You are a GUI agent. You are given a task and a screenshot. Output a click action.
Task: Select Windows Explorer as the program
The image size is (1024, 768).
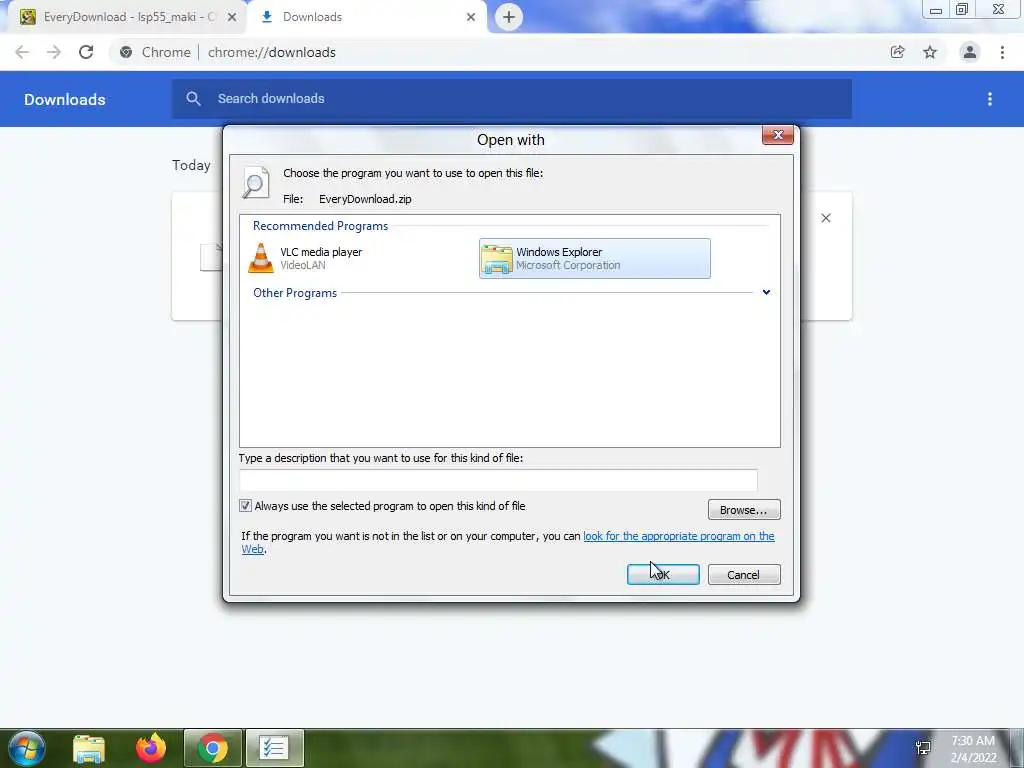pyautogui.click(x=594, y=259)
